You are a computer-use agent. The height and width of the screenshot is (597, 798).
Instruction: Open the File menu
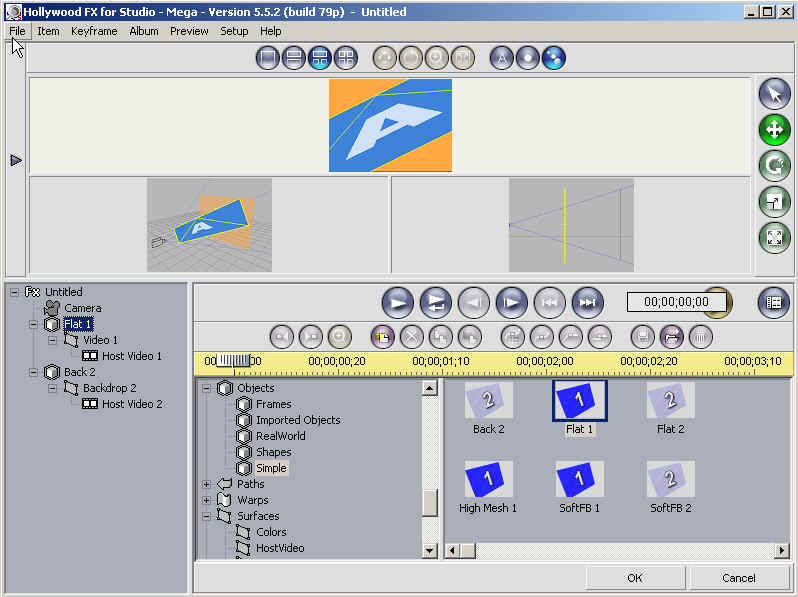coord(17,31)
